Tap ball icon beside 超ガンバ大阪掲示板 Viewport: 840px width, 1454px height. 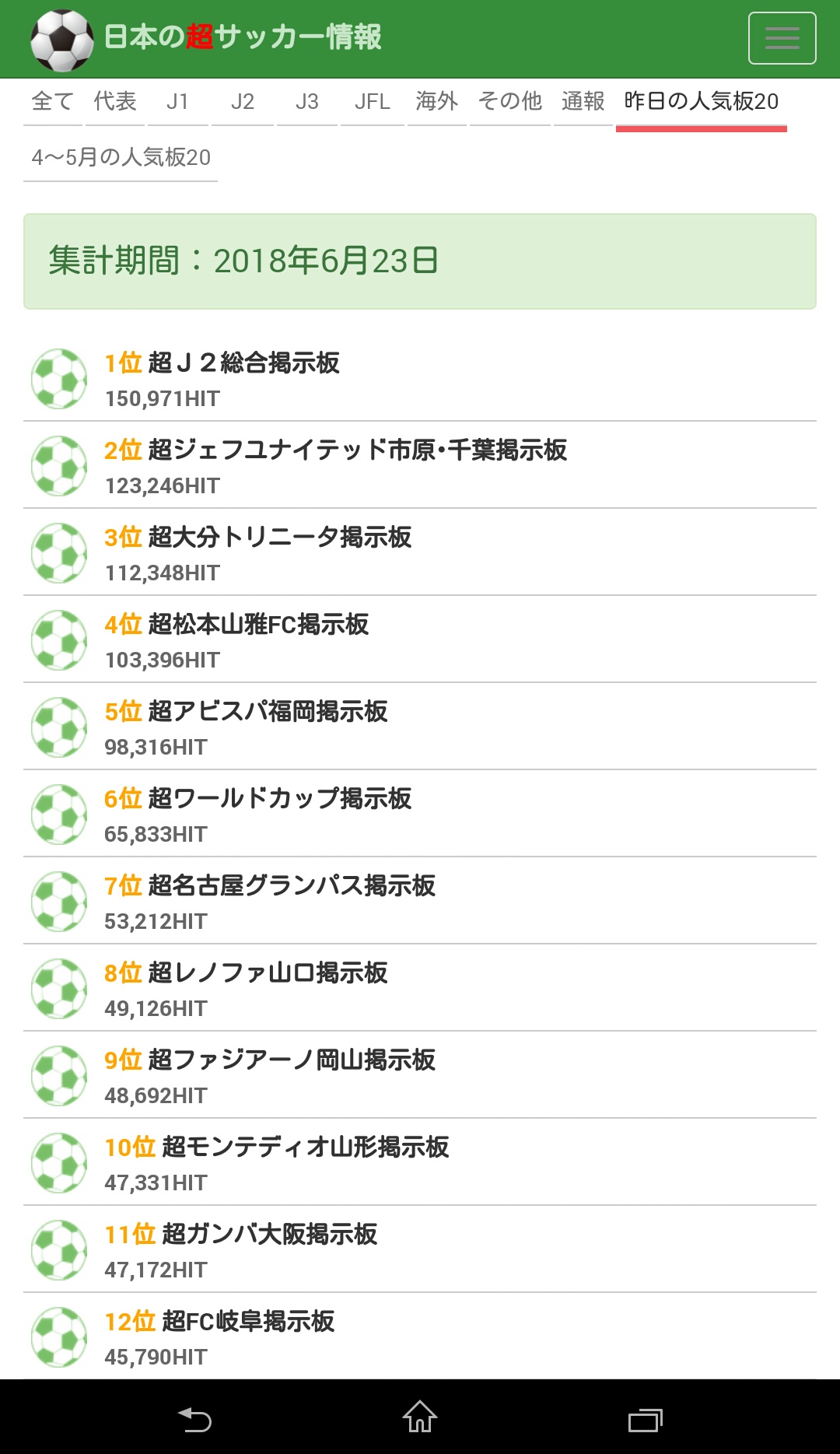pos(59,1250)
